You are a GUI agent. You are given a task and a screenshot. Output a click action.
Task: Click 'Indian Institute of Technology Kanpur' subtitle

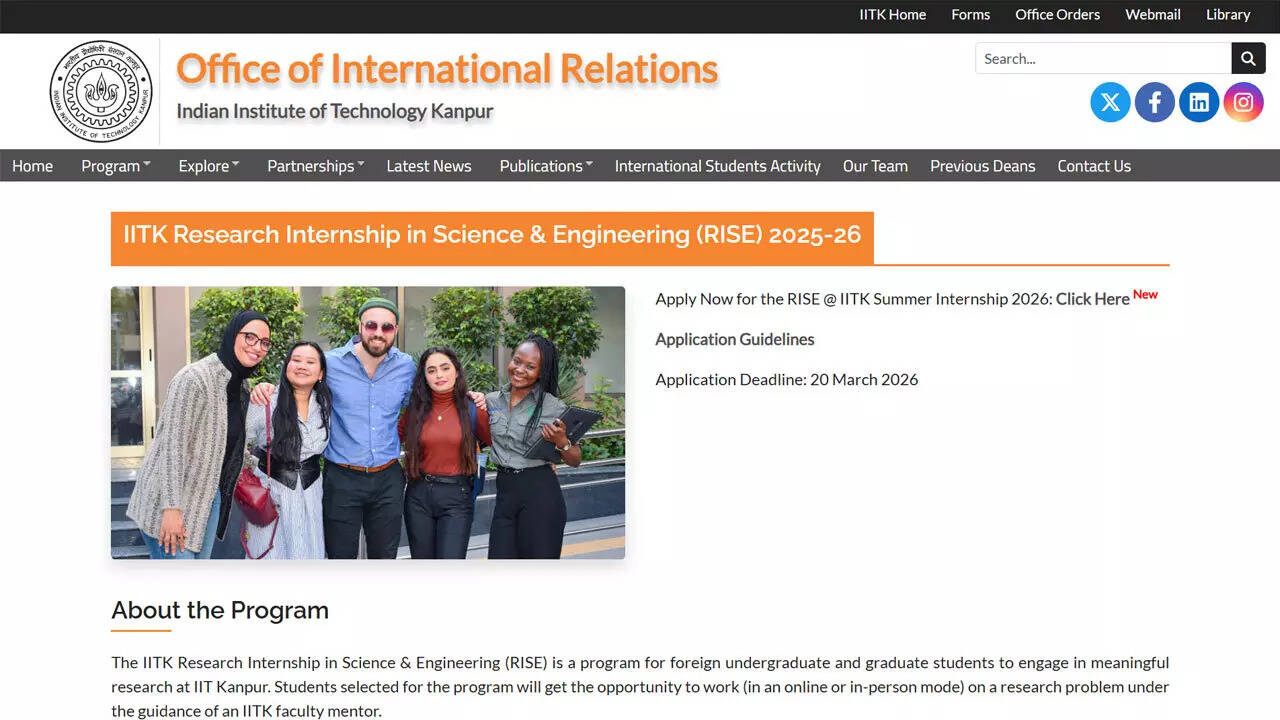pos(335,111)
